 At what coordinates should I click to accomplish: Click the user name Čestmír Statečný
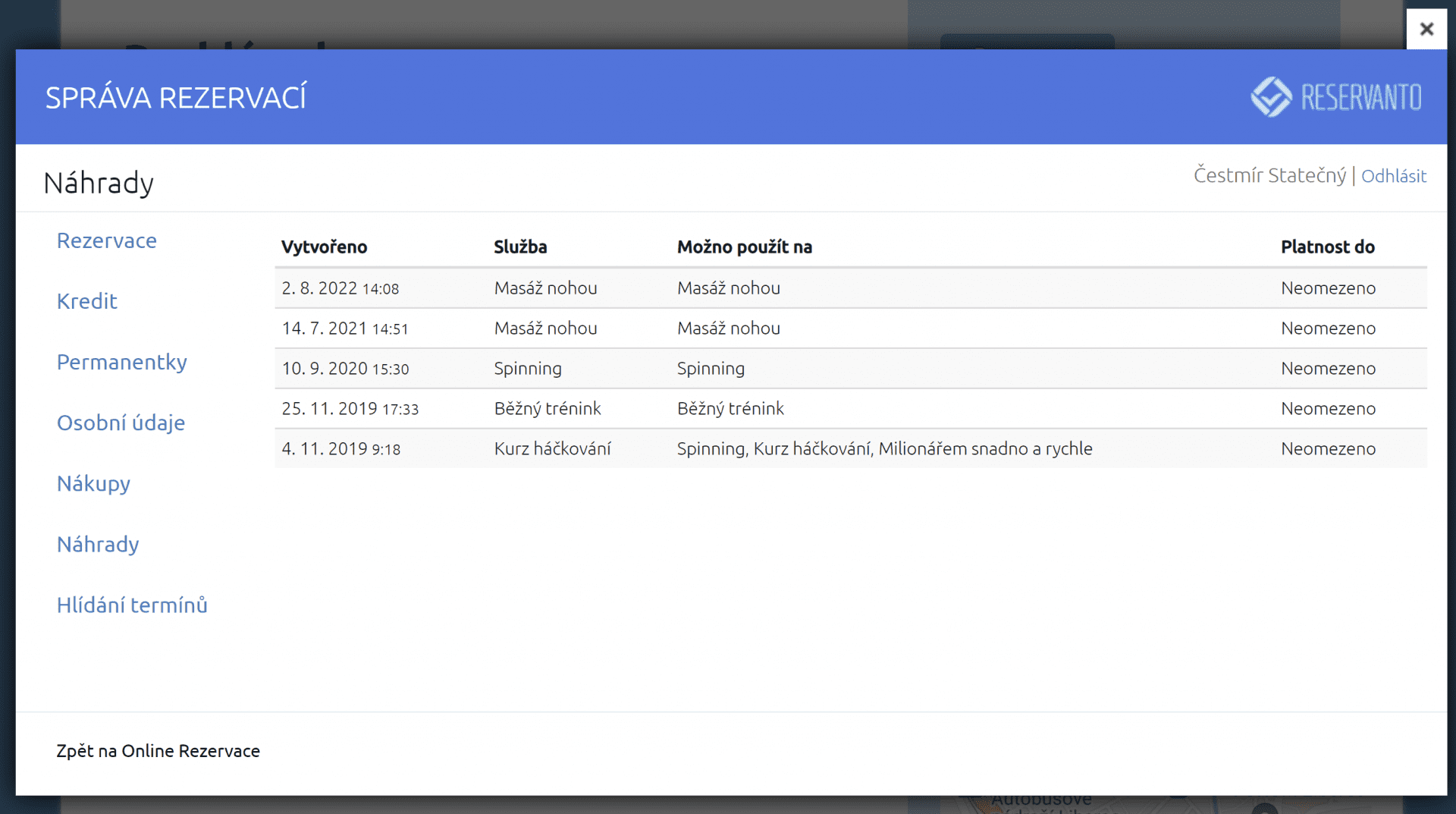point(1269,175)
